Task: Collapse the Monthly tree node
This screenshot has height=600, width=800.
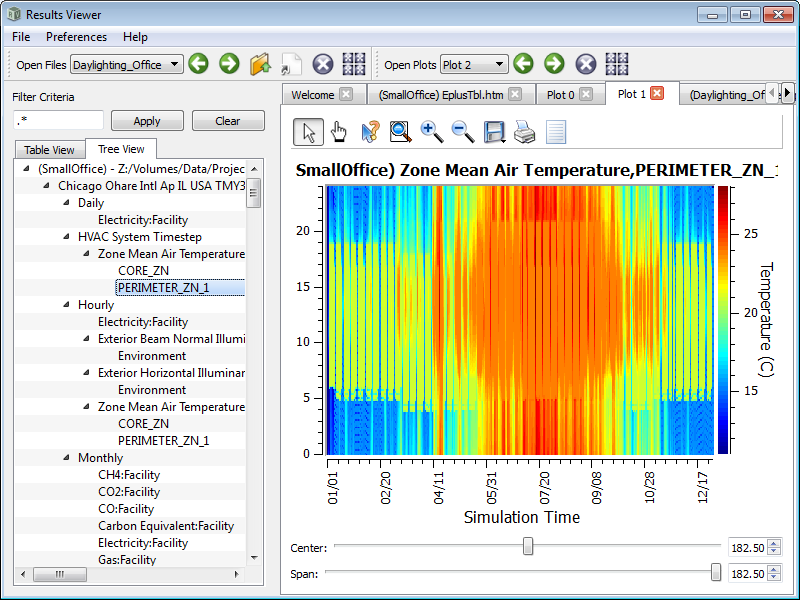Action: (x=66, y=457)
